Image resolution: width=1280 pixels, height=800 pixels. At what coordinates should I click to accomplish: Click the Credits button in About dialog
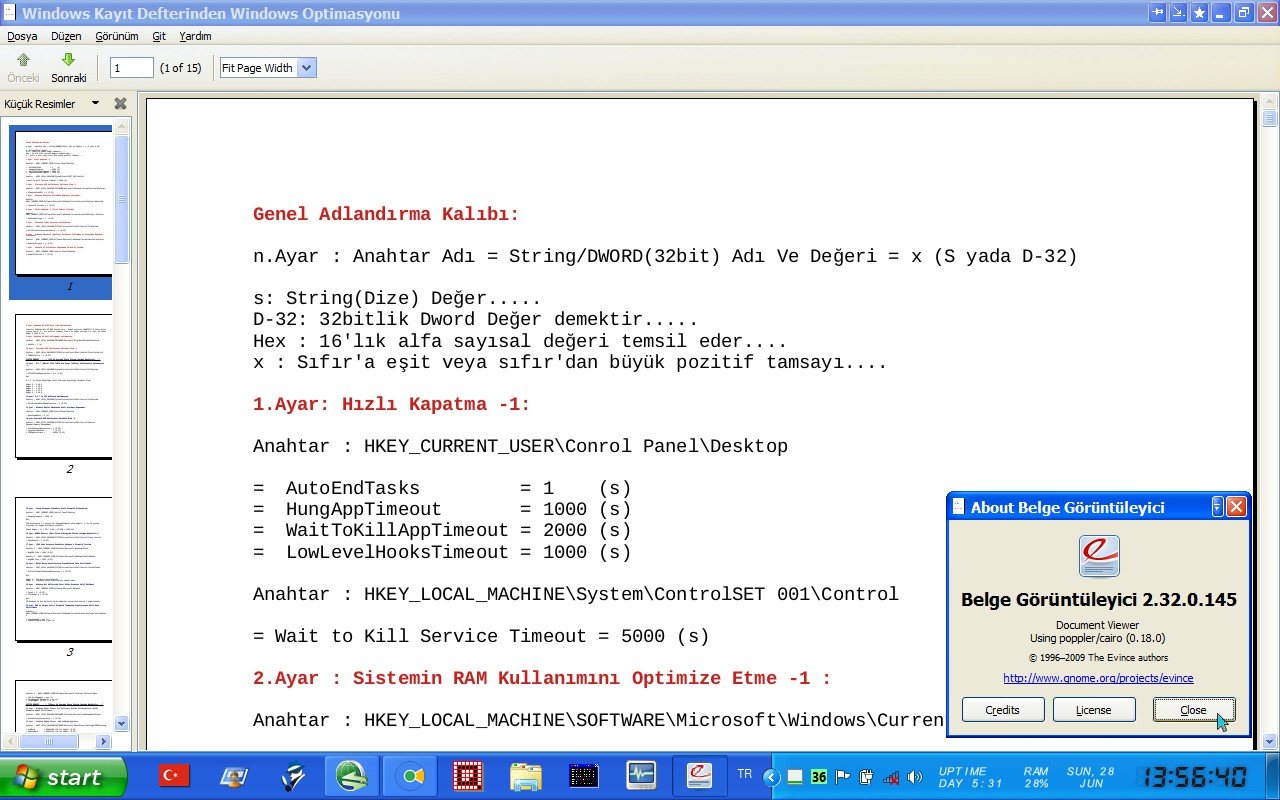click(x=1003, y=710)
